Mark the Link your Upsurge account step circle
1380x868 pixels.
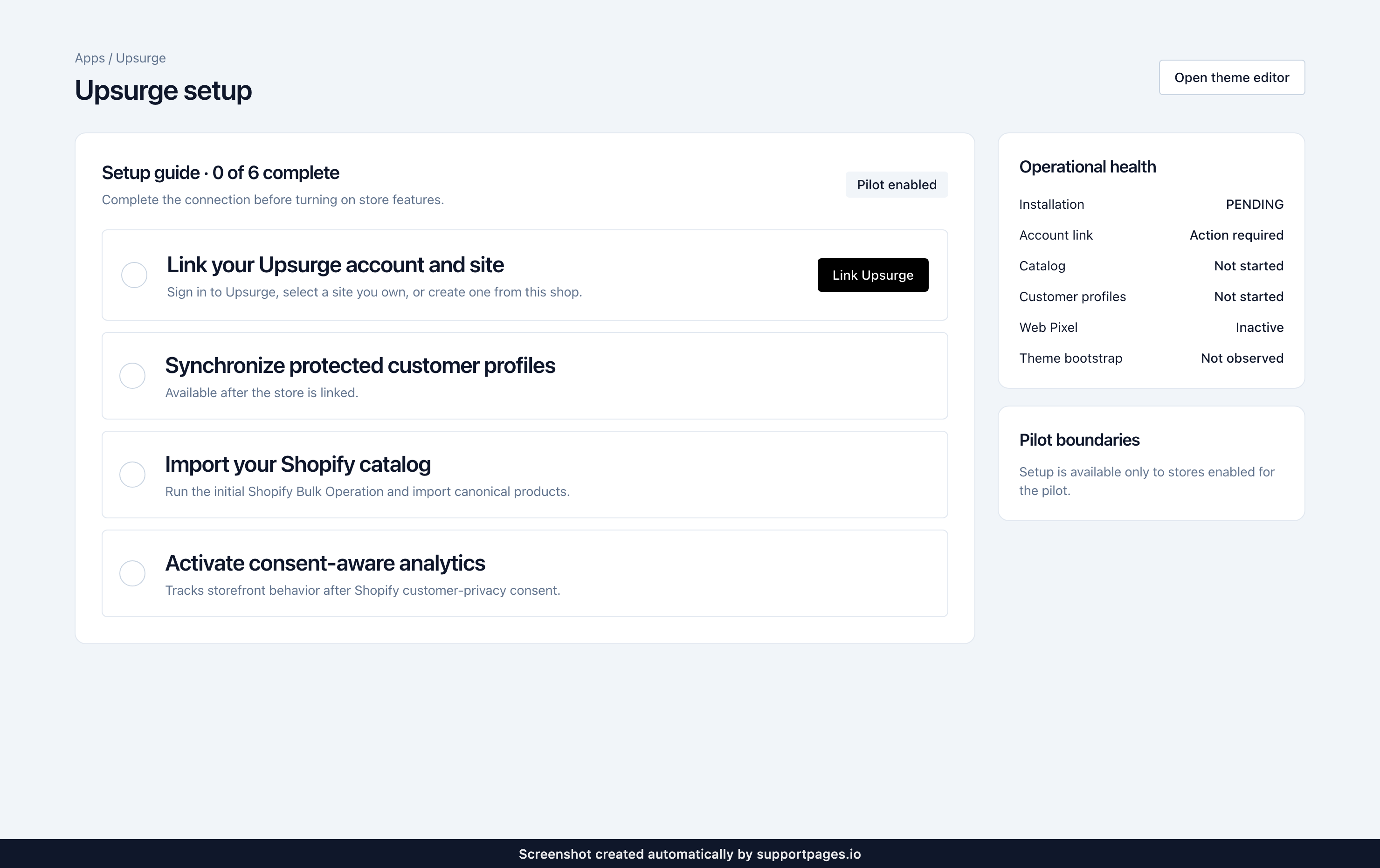[x=134, y=275]
